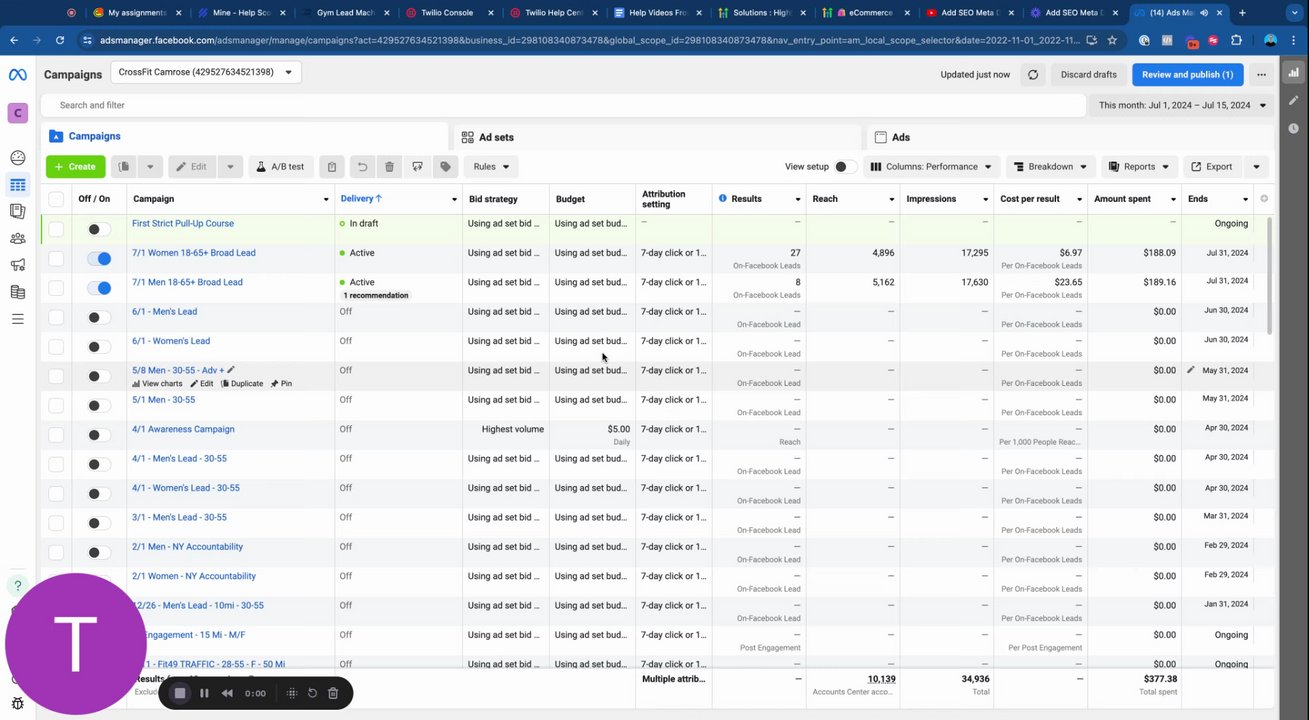Open the charts icon in right rail
1309x720 pixels.
pos(1294,72)
